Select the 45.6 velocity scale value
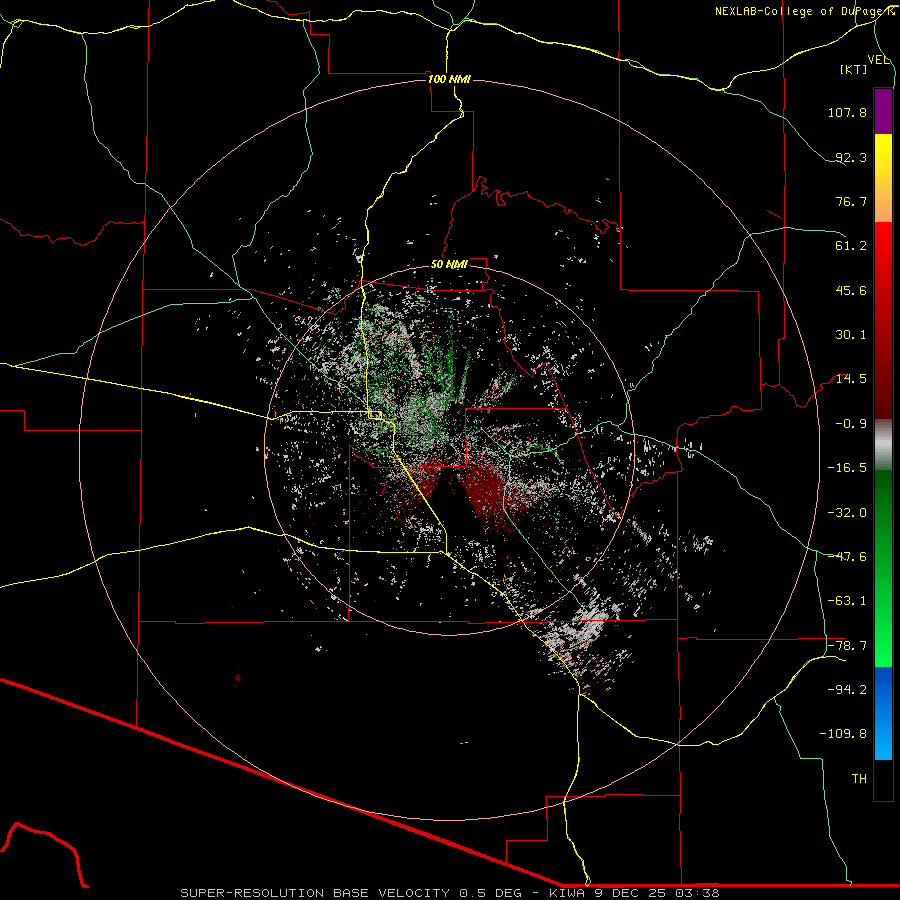This screenshot has width=900, height=900. pyautogui.click(x=851, y=290)
